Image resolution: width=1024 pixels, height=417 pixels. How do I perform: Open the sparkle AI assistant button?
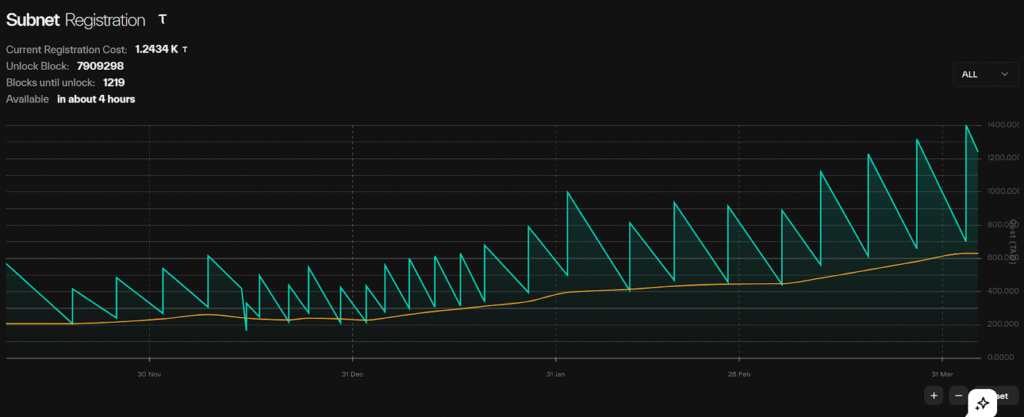(x=983, y=402)
